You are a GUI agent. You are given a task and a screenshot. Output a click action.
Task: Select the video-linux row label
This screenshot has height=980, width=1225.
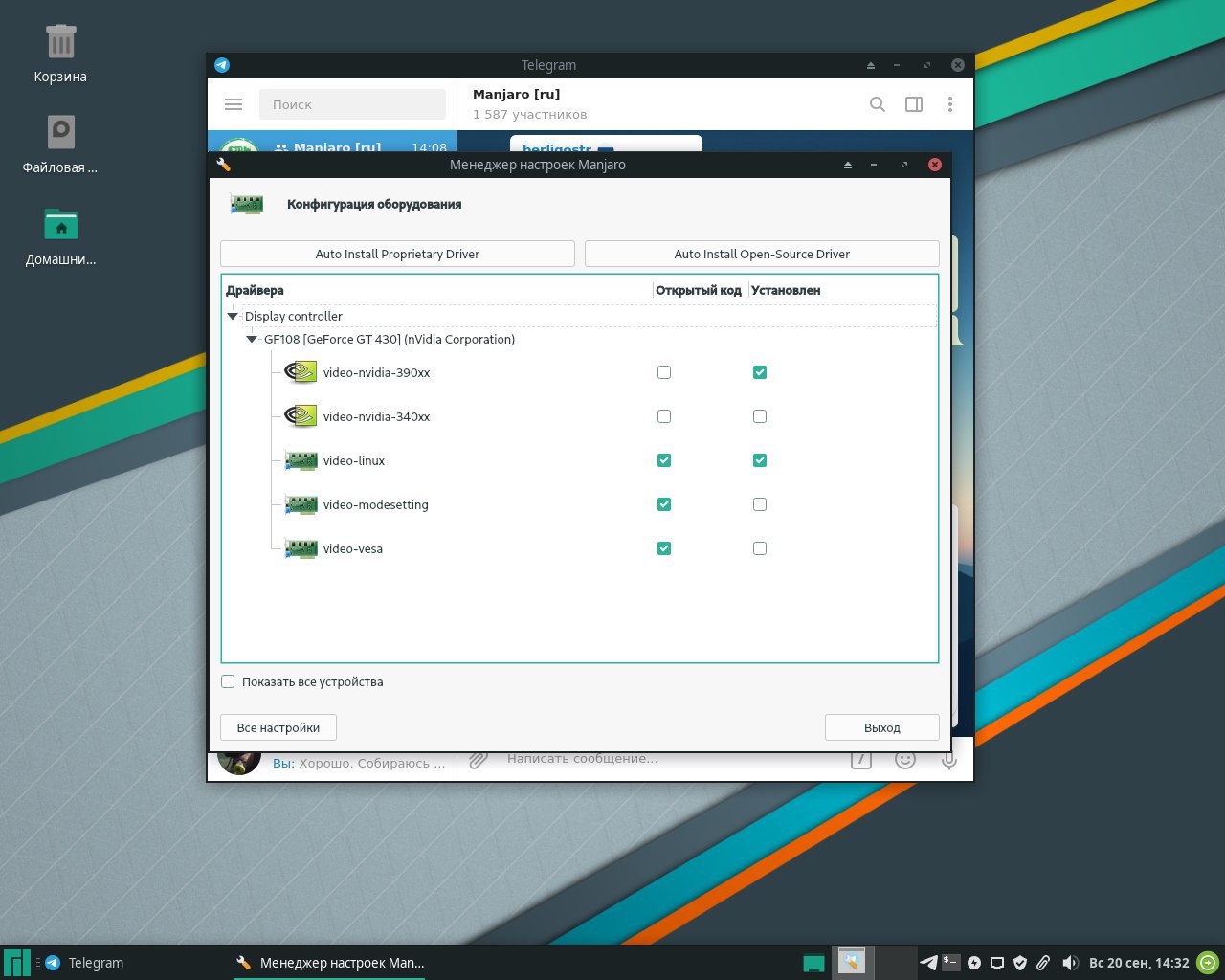point(354,460)
